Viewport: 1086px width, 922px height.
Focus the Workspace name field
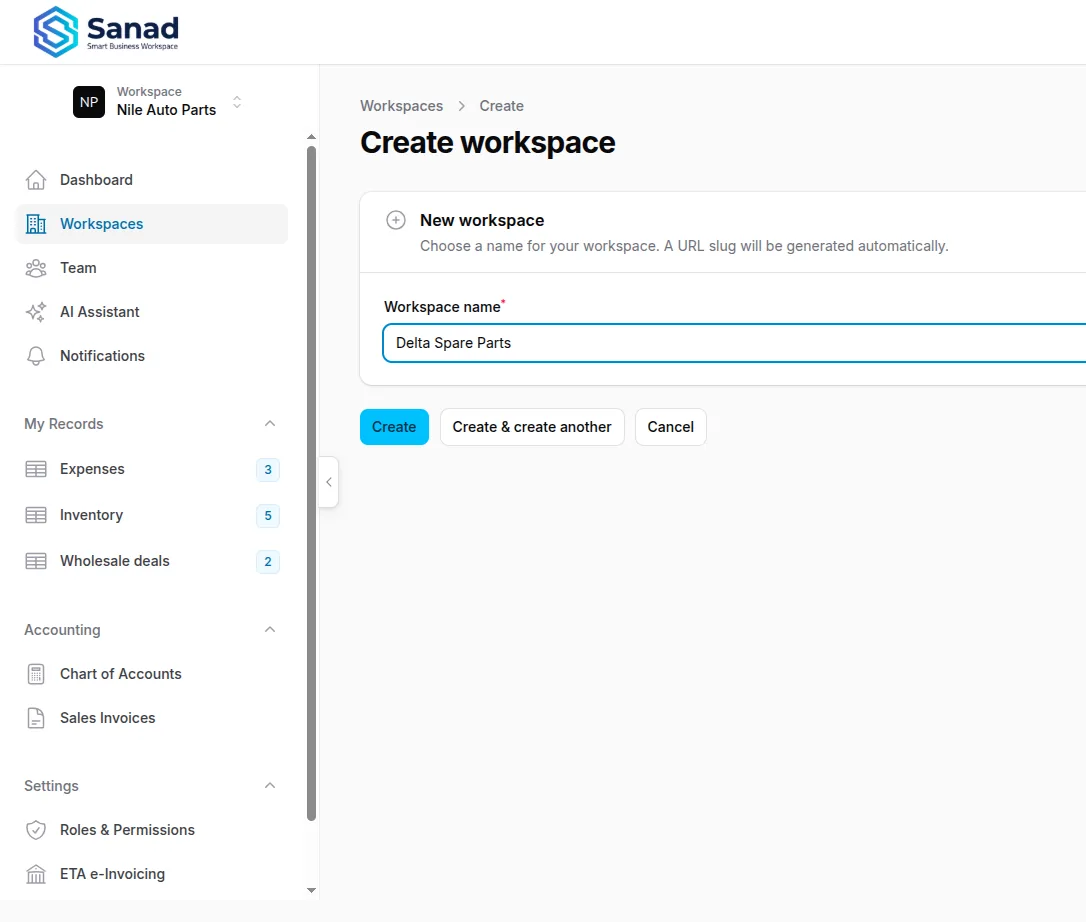click(x=734, y=343)
